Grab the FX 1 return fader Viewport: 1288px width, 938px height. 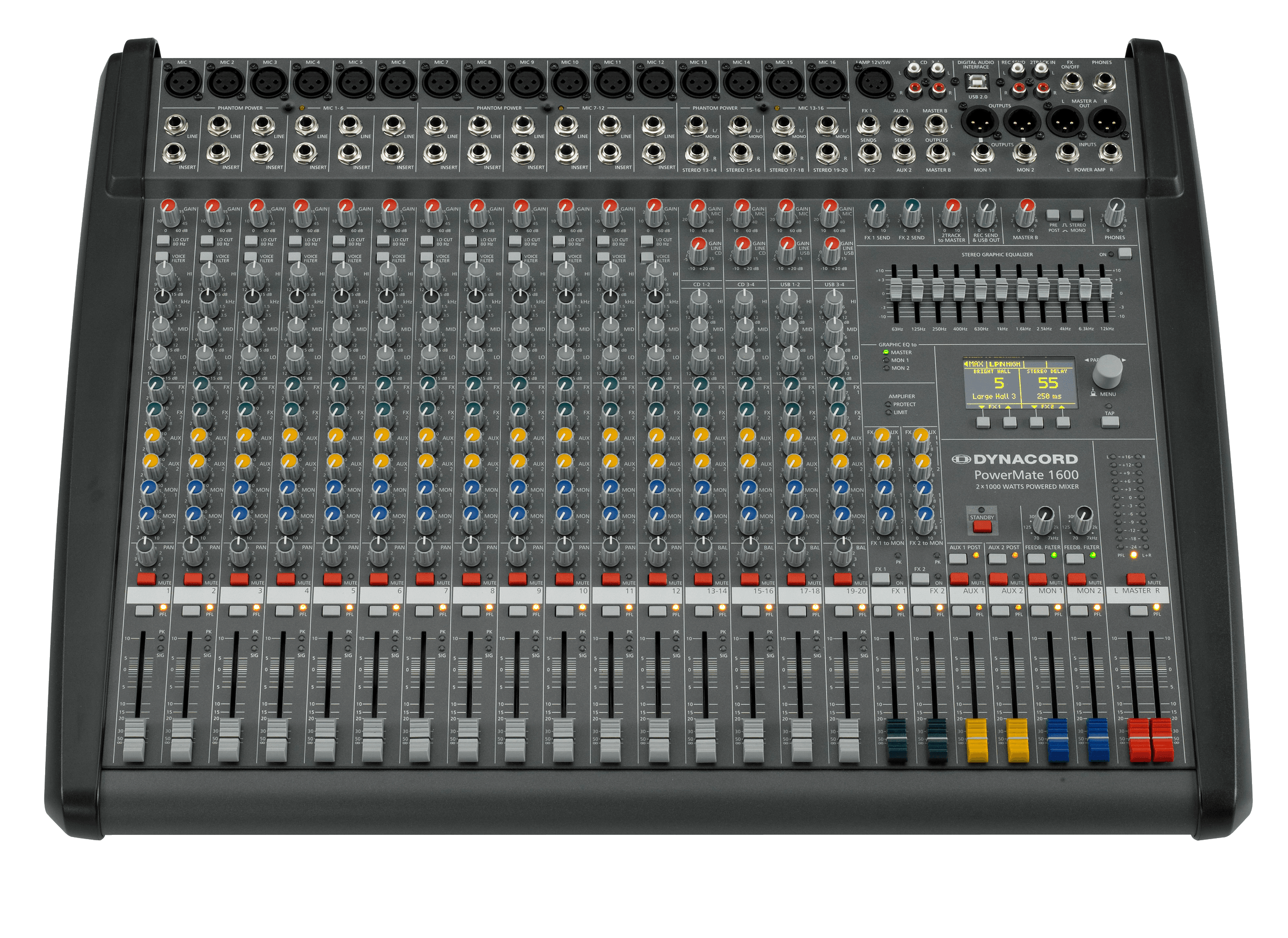pos(897,740)
